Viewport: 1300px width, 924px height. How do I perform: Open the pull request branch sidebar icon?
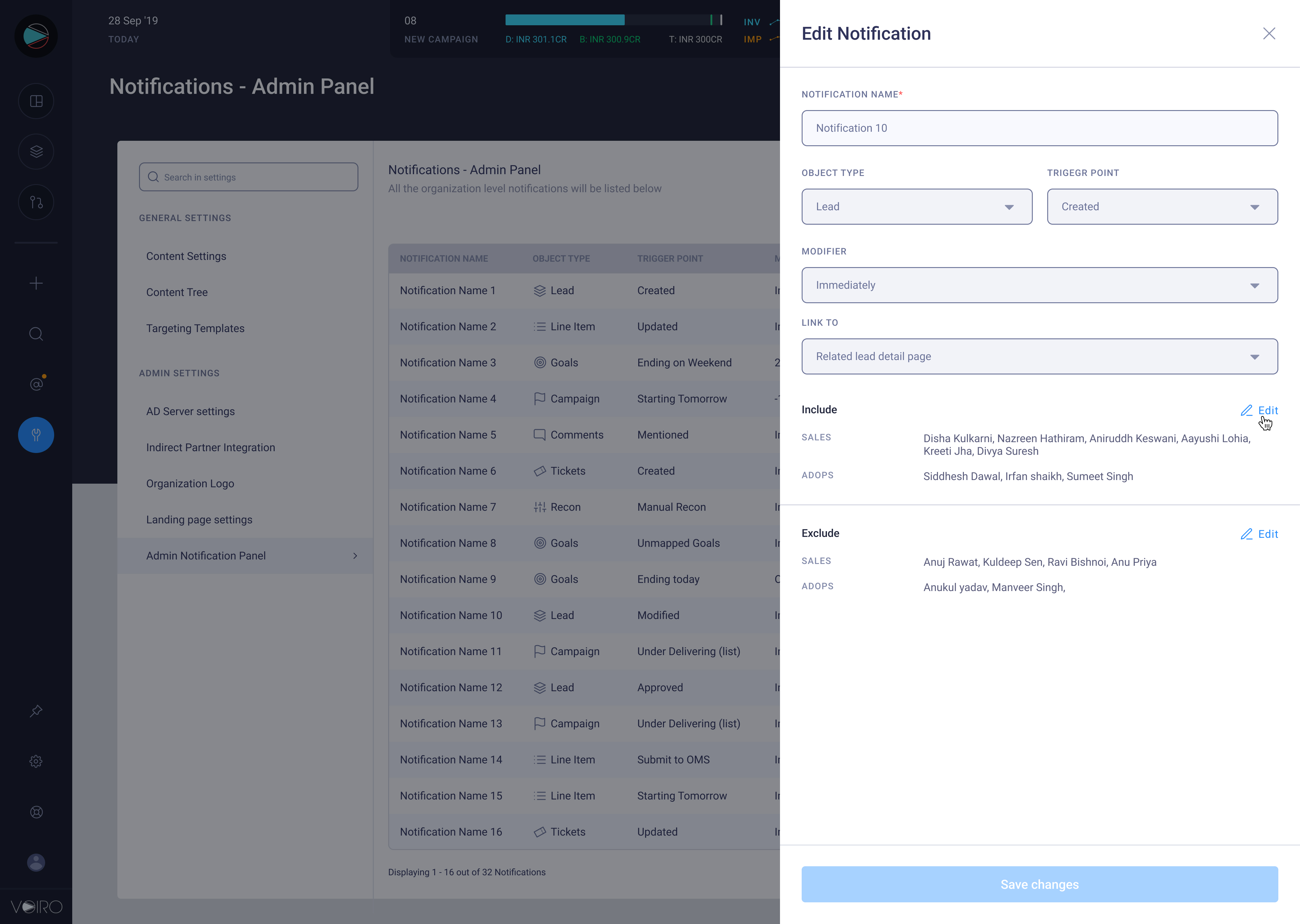(x=36, y=202)
